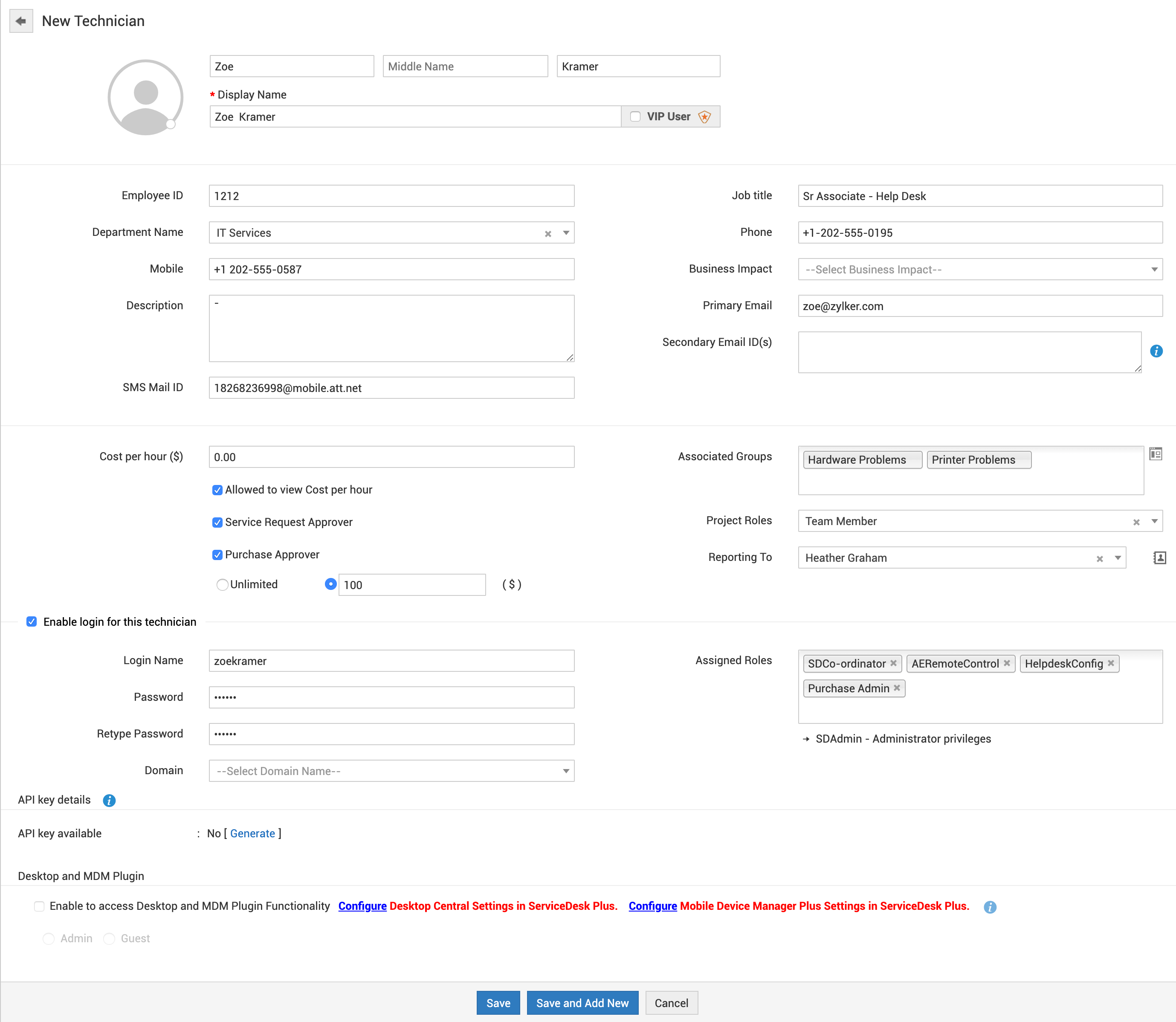Viewport: 1176px width, 1022px height.
Task: Click the Desktop and MDM plugin info icon
Action: 990,907
